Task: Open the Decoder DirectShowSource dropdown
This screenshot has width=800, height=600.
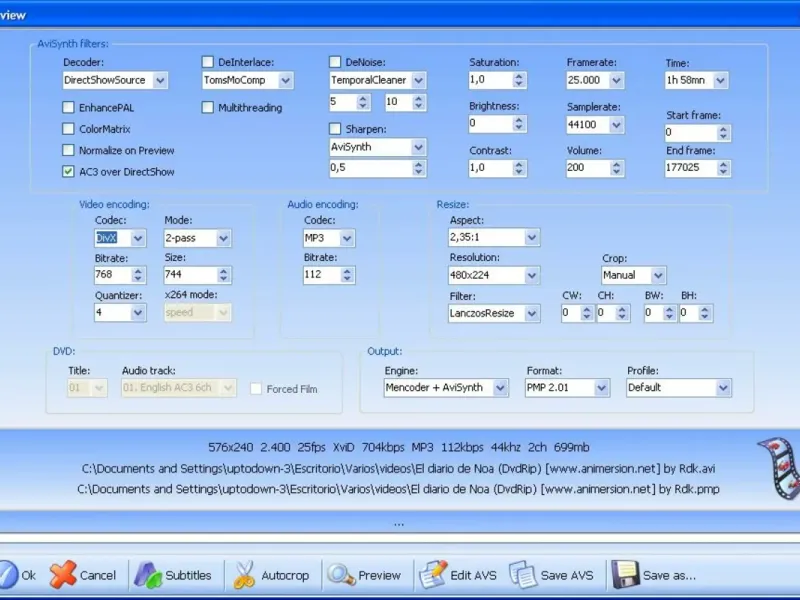Action: (x=160, y=80)
